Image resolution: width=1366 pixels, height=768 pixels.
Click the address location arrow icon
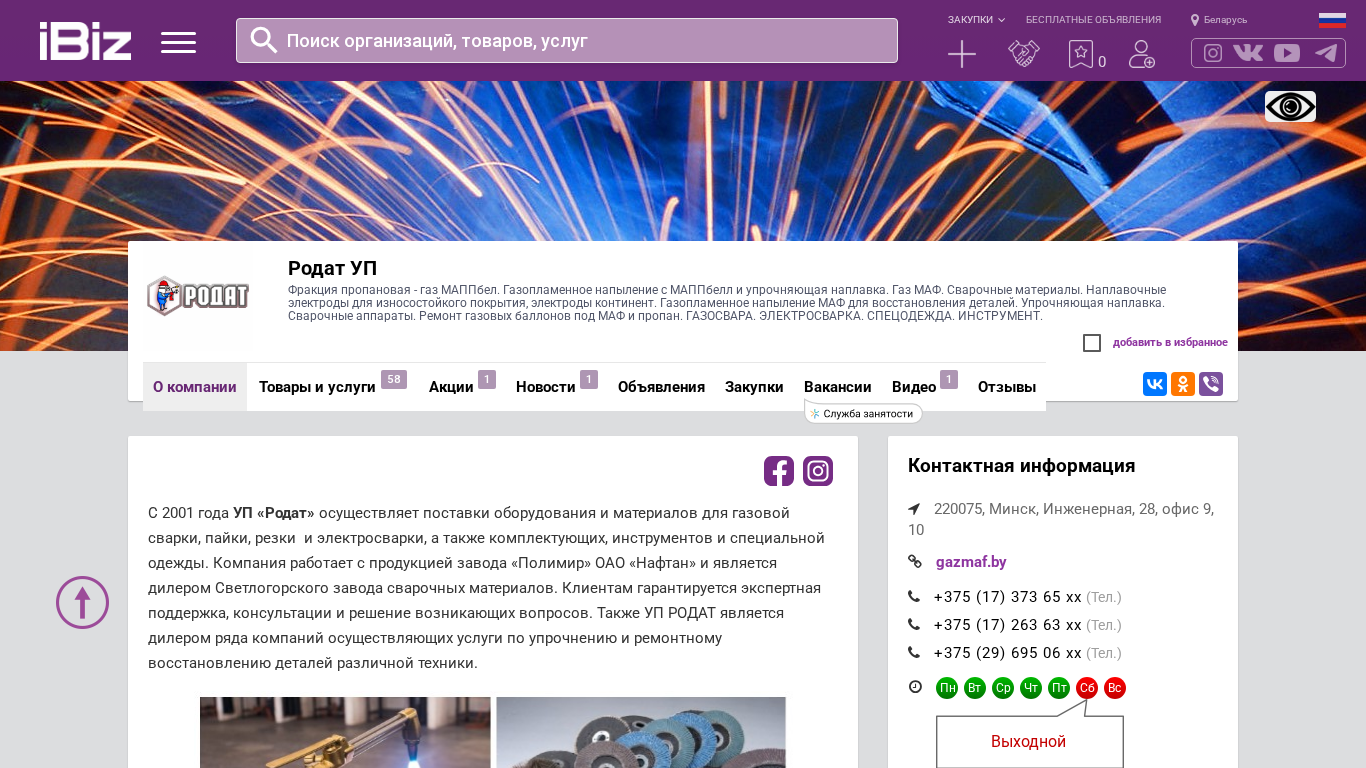[914, 509]
